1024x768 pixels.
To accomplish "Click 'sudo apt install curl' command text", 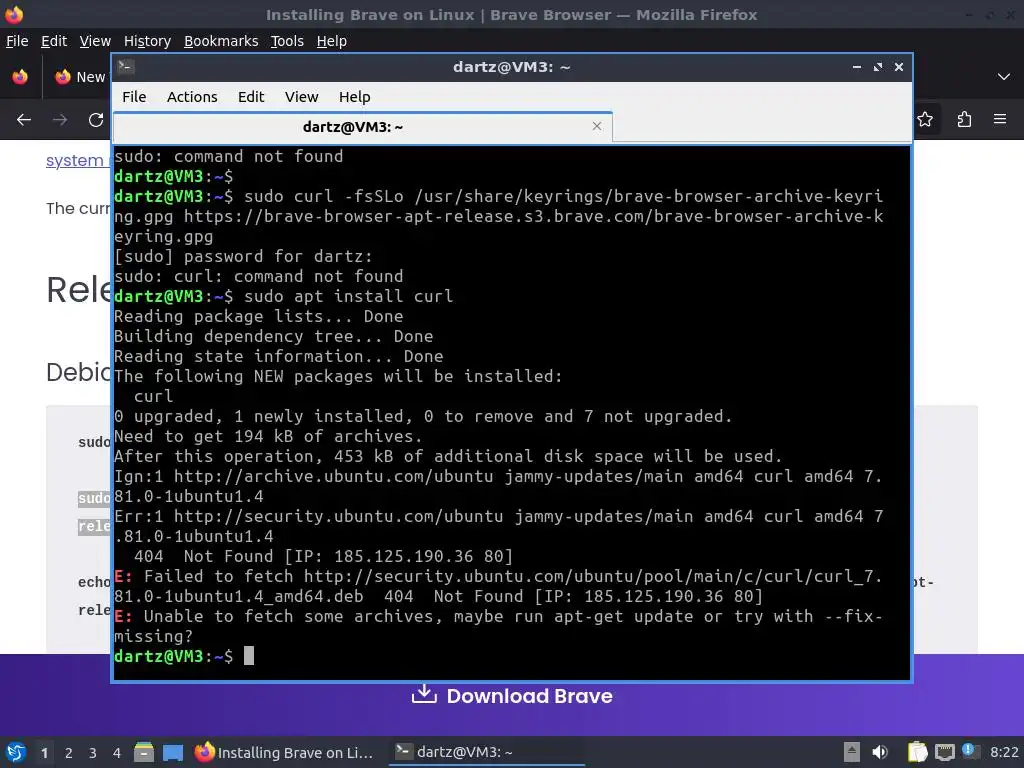I will tap(348, 296).
